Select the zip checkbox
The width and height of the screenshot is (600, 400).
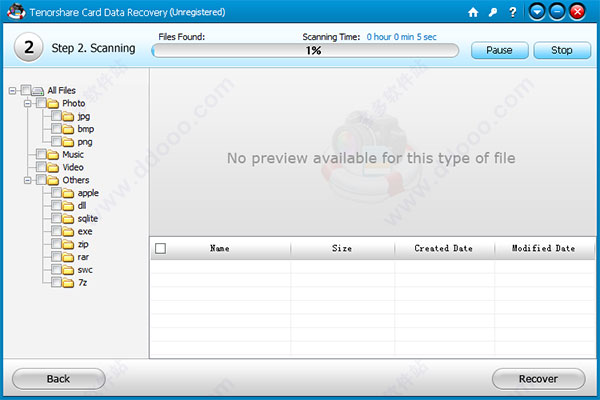pos(56,243)
